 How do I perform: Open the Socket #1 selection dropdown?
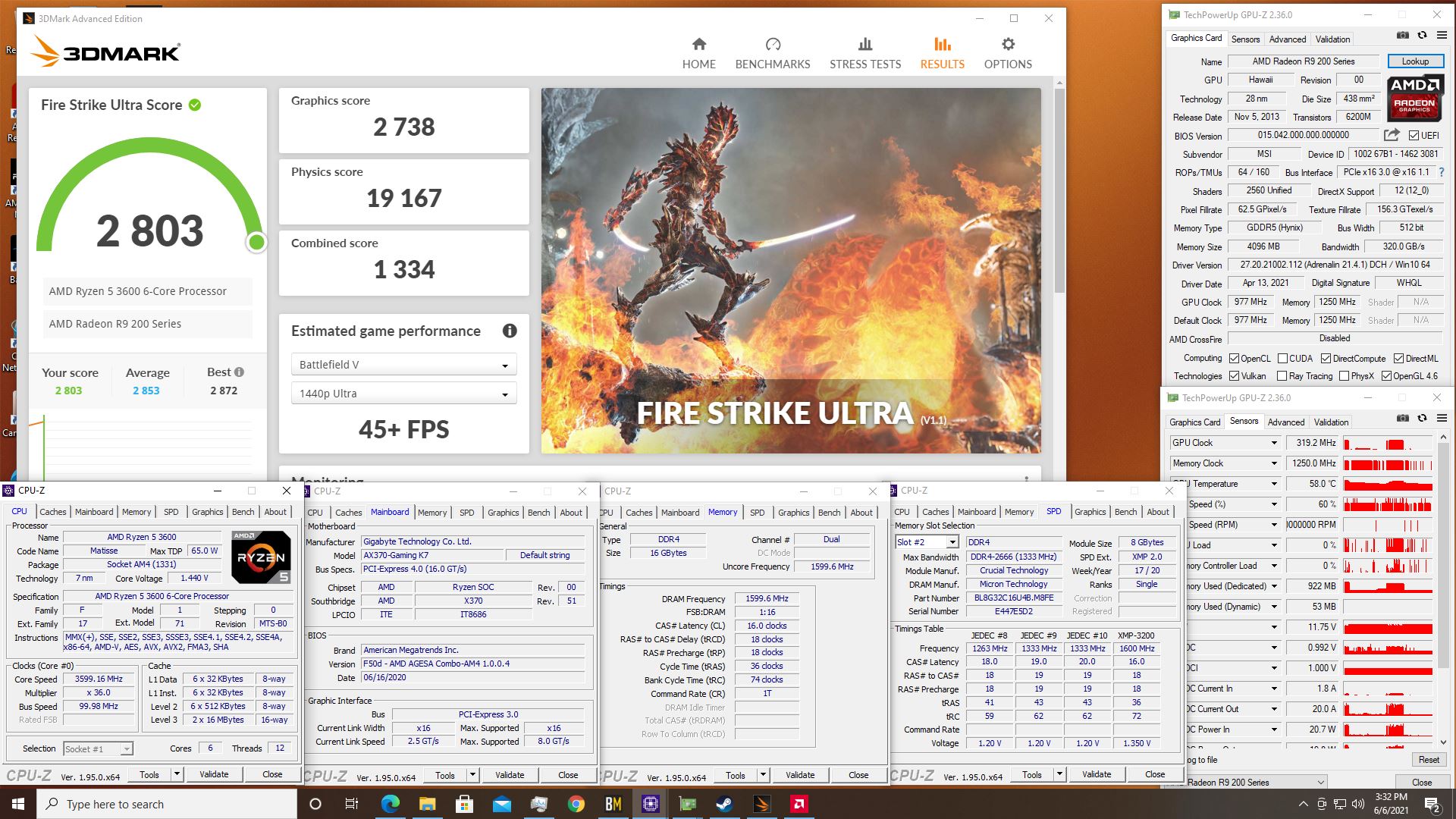98,748
